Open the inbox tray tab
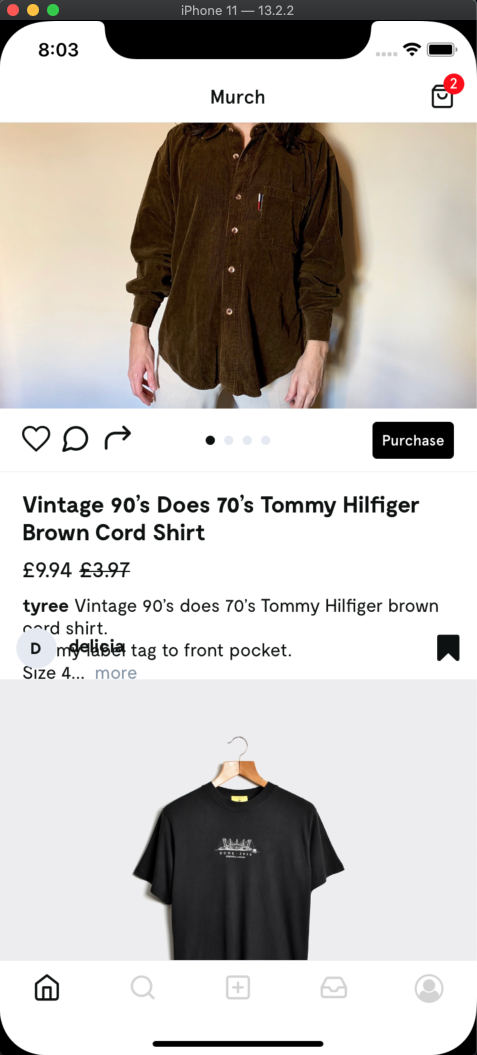The image size is (477, 1055). (334, 988)
